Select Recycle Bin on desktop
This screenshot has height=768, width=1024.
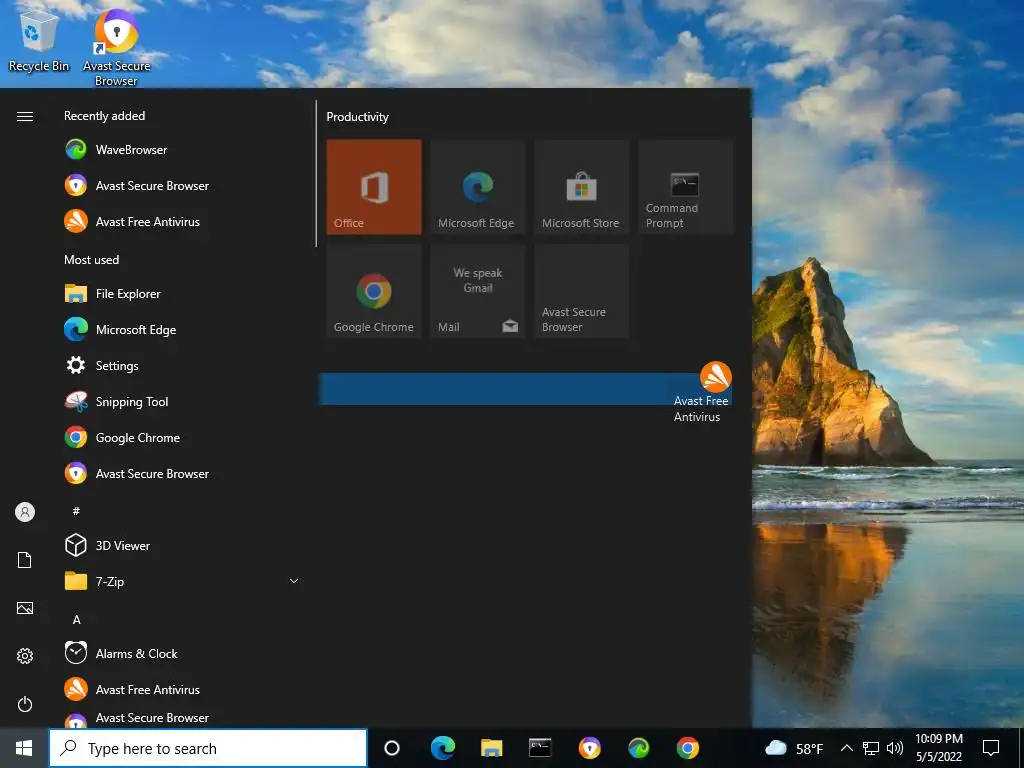[x=39, y=39]
